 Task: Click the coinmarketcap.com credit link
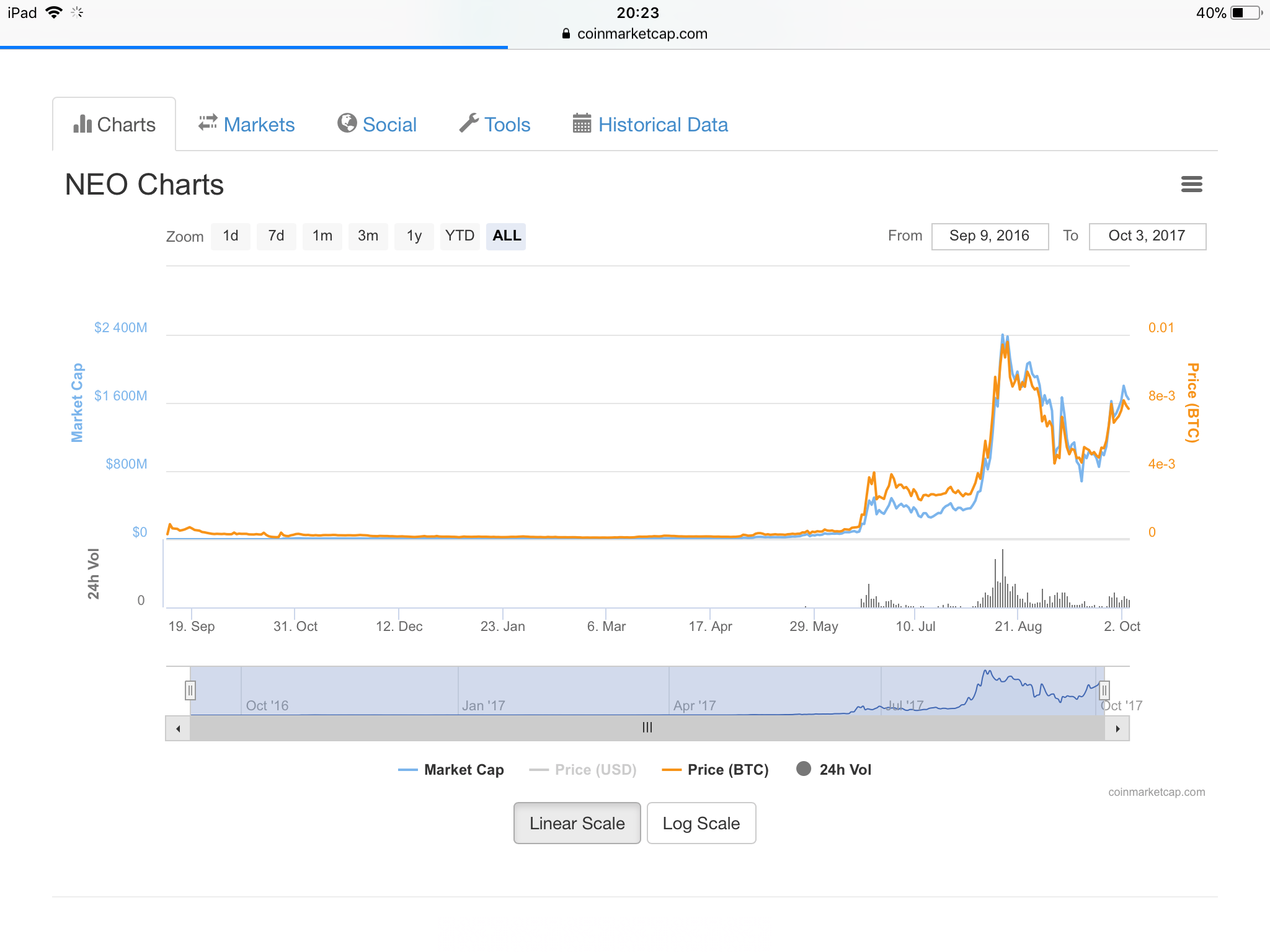(1157, 792)
